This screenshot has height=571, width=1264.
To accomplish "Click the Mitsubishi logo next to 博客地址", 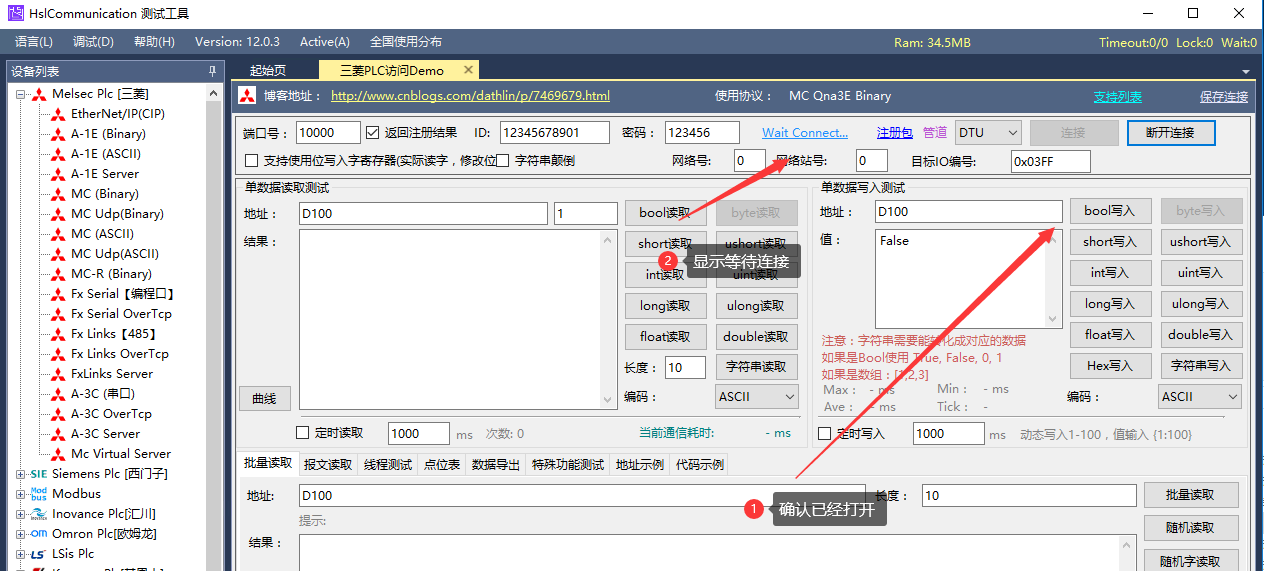I will [x=247, y=96].
